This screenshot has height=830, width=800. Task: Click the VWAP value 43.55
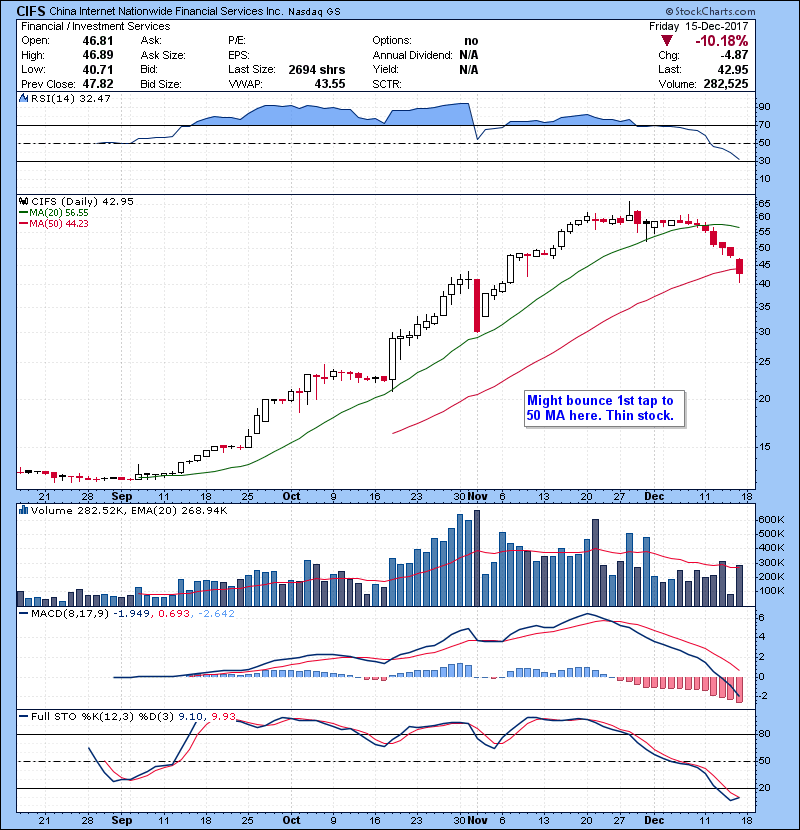coord(330,84)
